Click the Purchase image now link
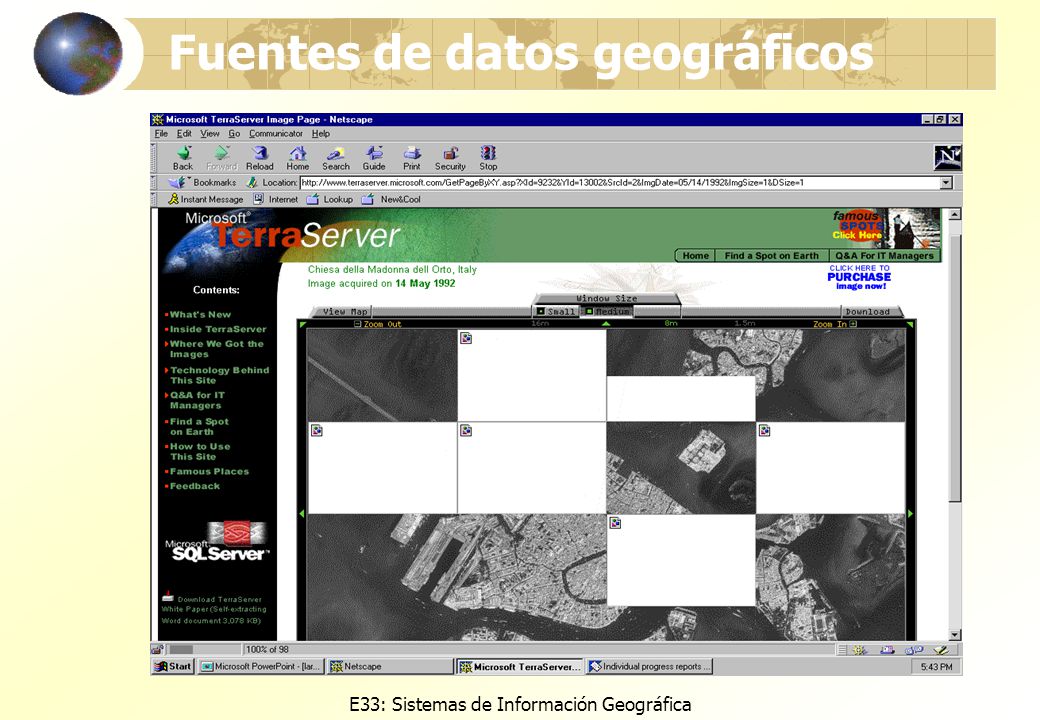The image size is (1040, 720). pyautogui.click(x=859, y=277)
